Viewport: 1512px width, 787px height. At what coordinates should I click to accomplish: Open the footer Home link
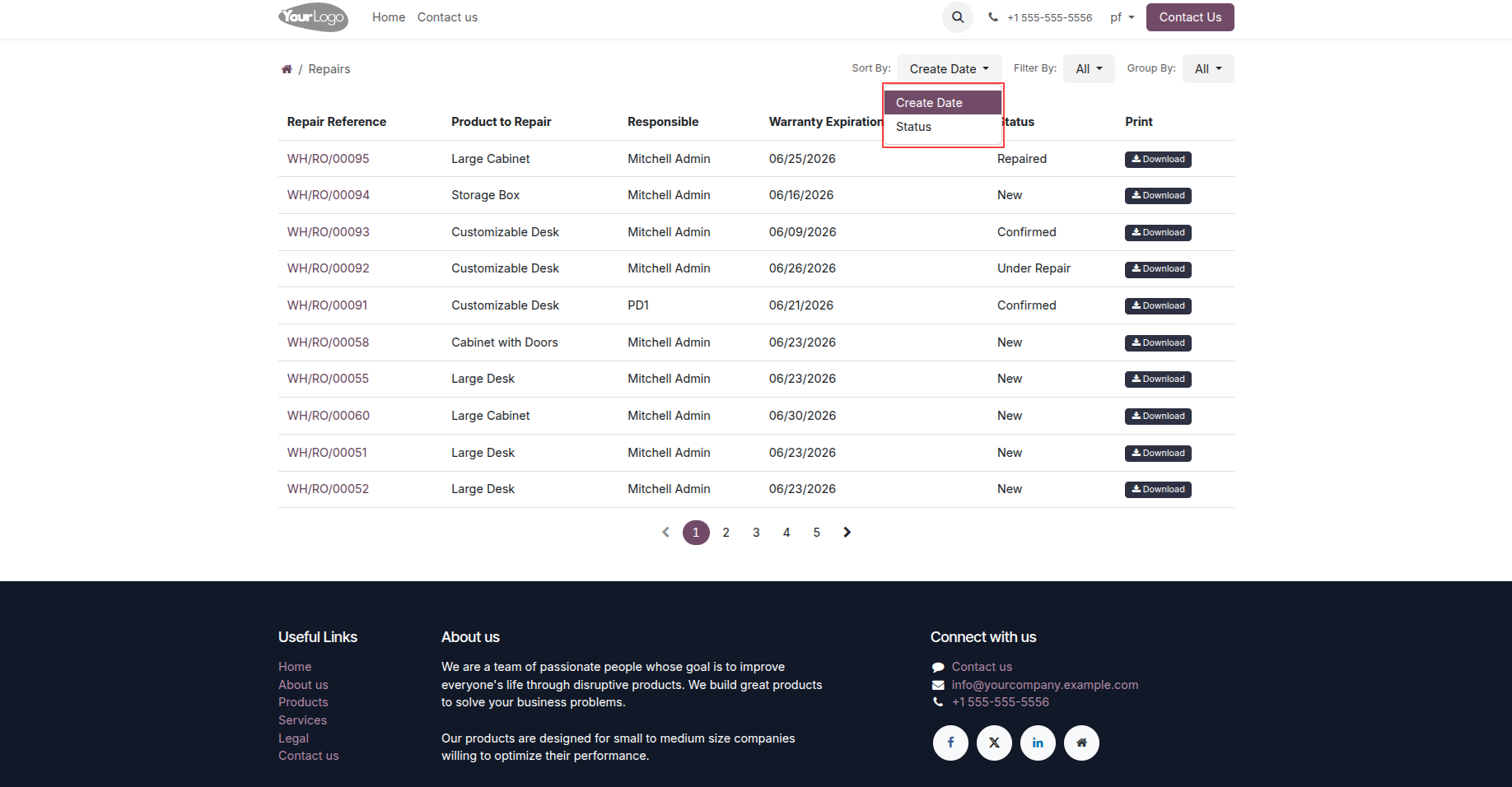295,667
